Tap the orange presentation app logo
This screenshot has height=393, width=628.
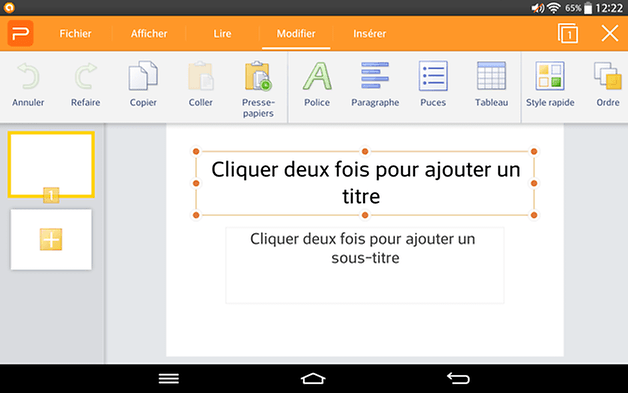[x=20, y=34]
